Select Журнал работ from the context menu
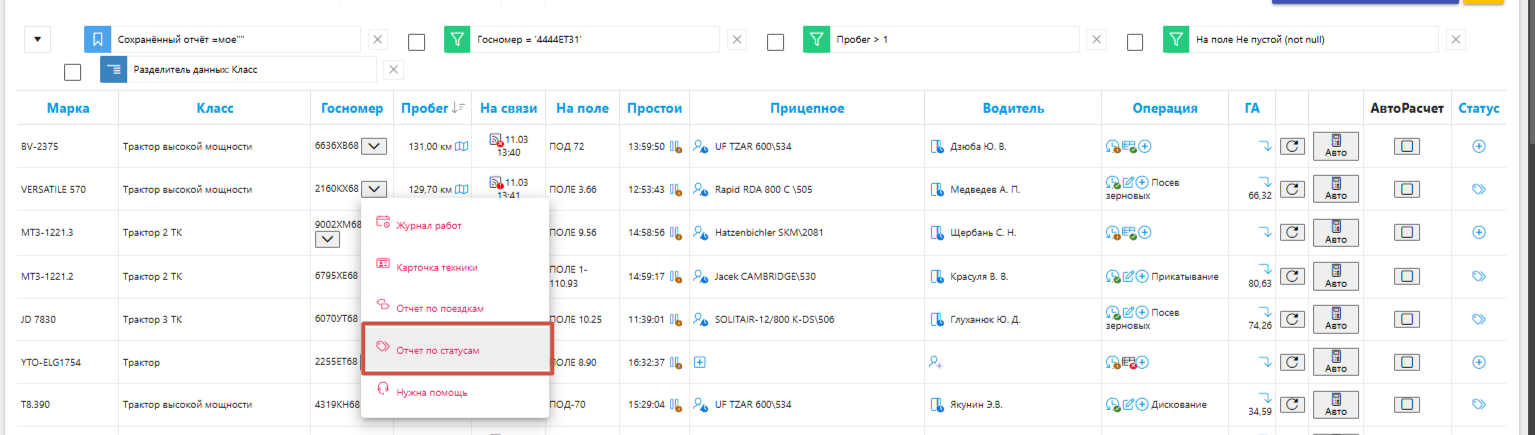The width and height of the screenshot is (1535, 435). [x=428, y=225]
